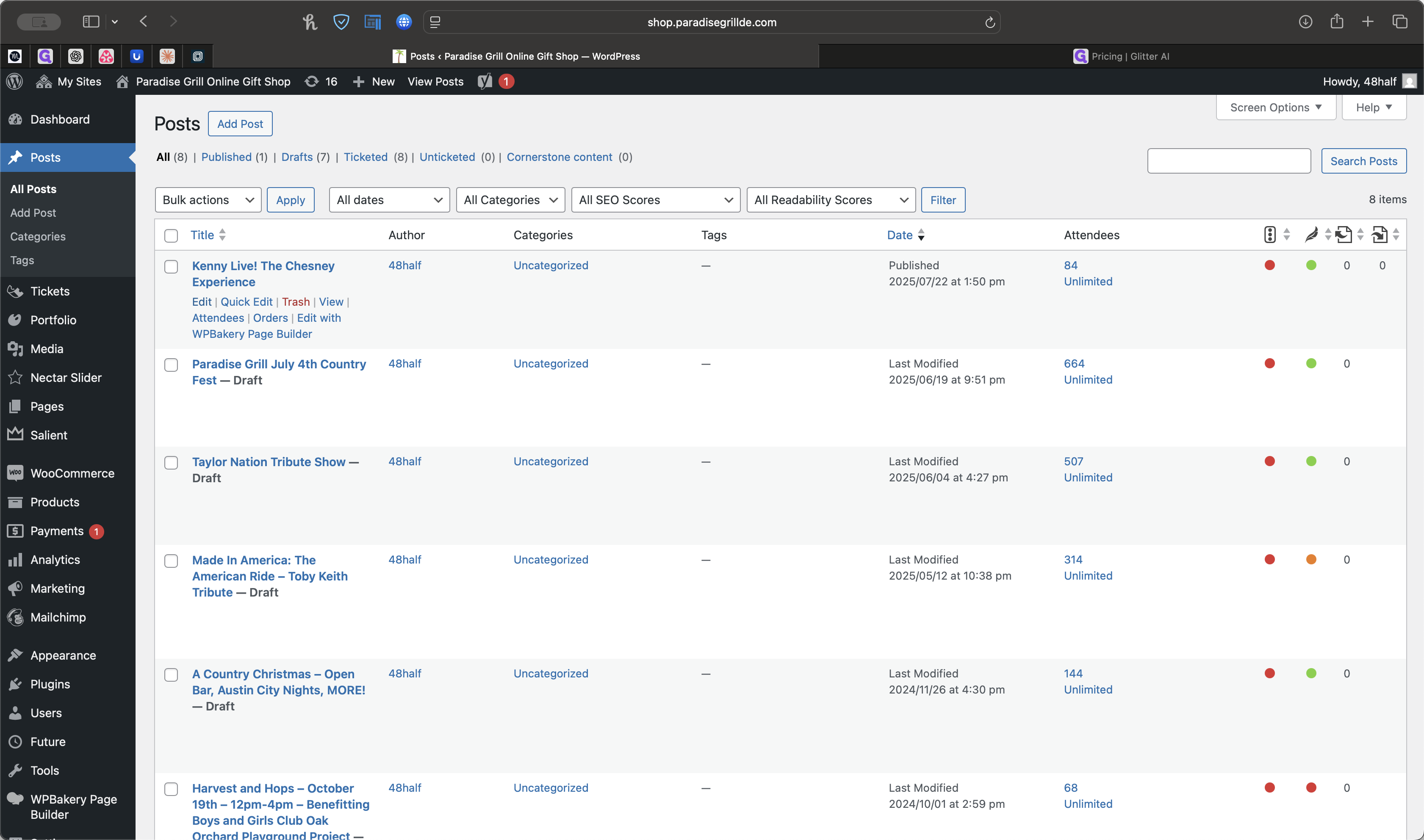Switch to the Pricing | Glitter AI tab

[1121, 56]
